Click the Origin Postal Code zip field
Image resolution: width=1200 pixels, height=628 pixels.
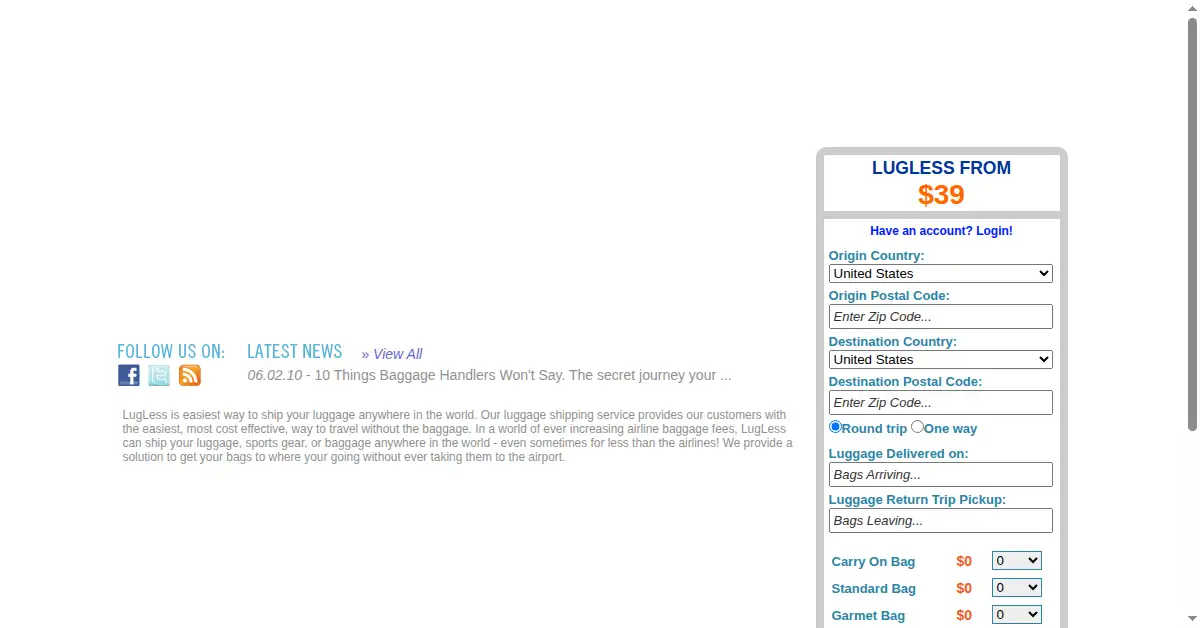[941, 317]
